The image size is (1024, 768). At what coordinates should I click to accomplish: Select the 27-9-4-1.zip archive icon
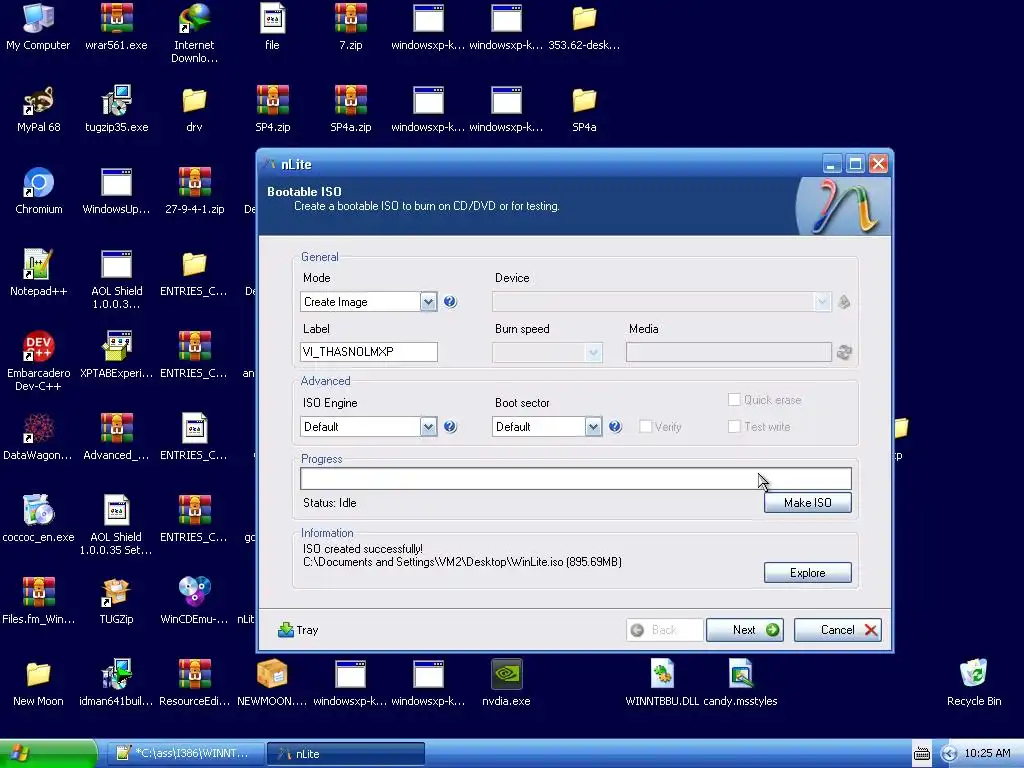coord(194,191)
